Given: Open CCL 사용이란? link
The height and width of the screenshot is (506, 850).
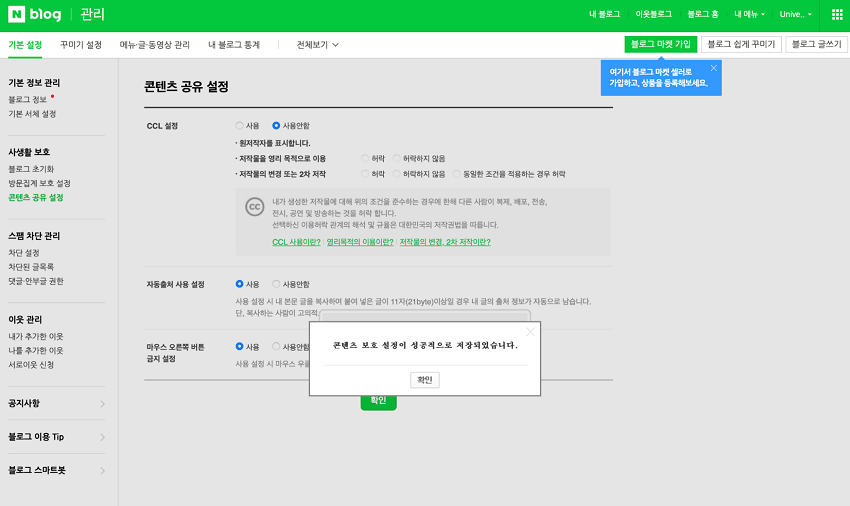Looking at the screenshot, I should click(296, 242).
